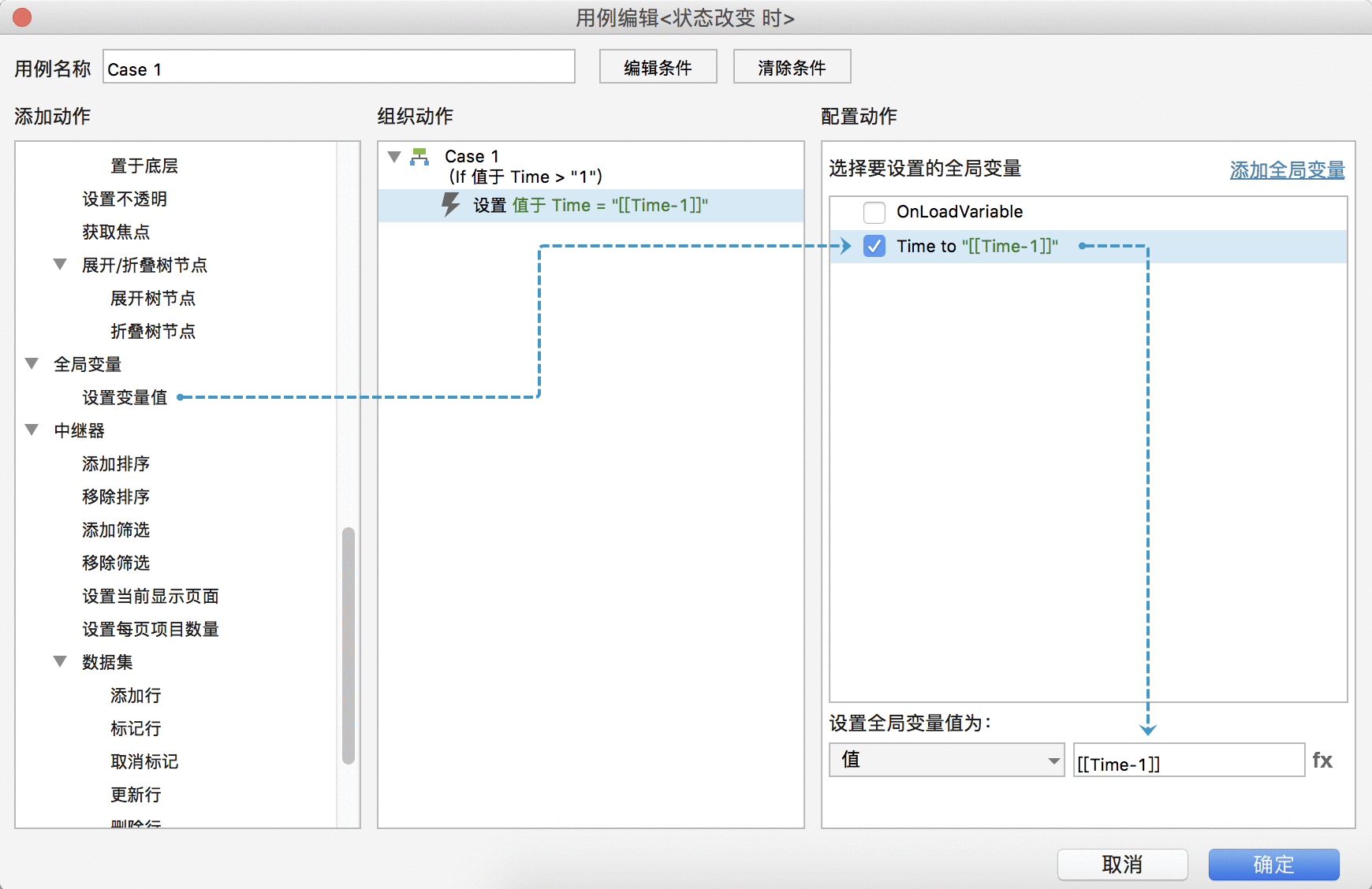
Task: Select the 设置当前显示页面 action
Action: tap(151, 596)
